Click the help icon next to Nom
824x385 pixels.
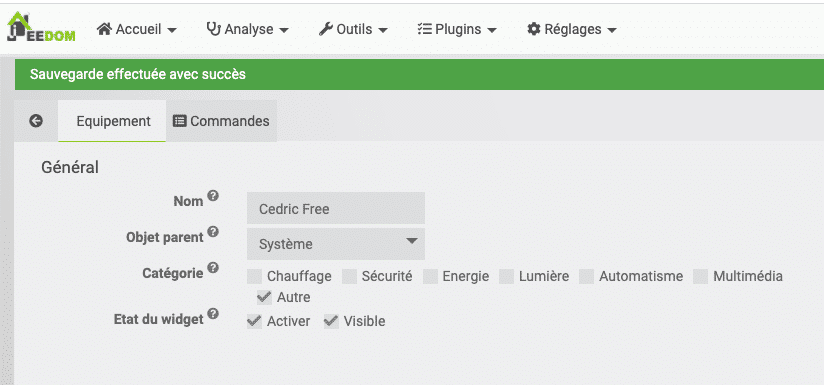pos(212,196)
